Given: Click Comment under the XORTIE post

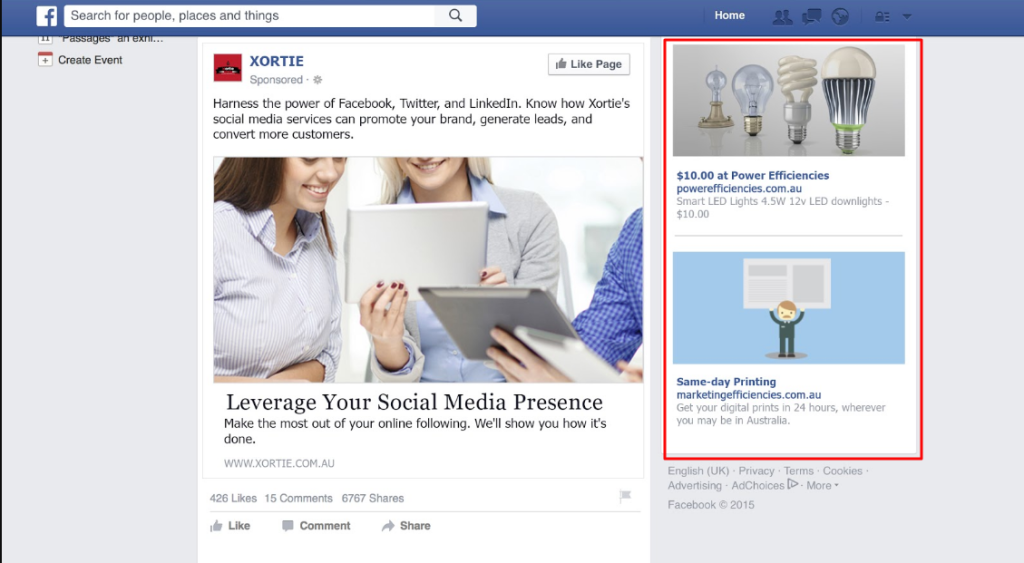Looking at the screenshot, I should point(315,526).
